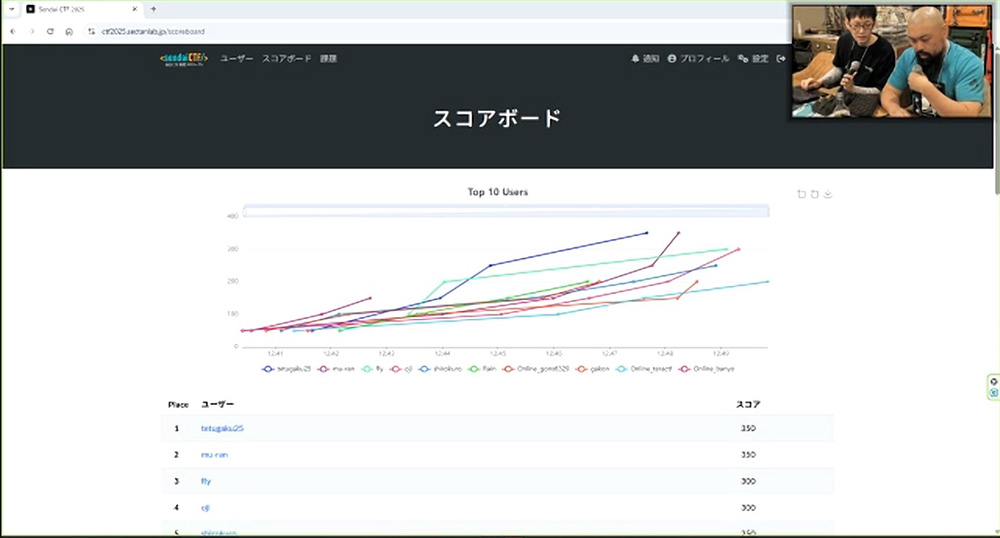This screenshot has width=1000, height=538.
Task: Select the スコアボード navigation item
Action: [286, 59]
